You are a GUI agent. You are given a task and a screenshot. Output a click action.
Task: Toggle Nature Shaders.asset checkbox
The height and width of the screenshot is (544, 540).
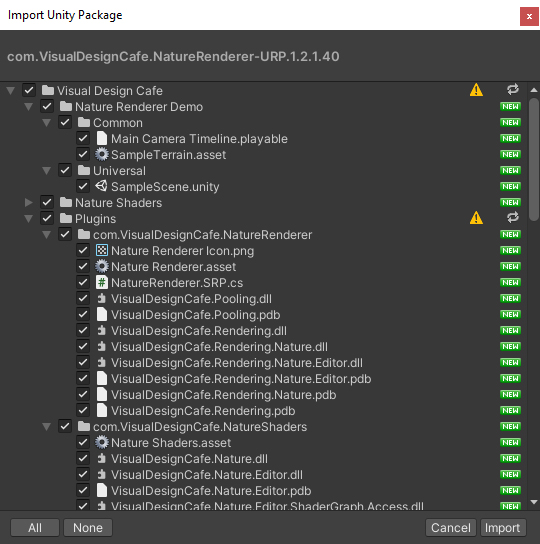coord(83,442)
